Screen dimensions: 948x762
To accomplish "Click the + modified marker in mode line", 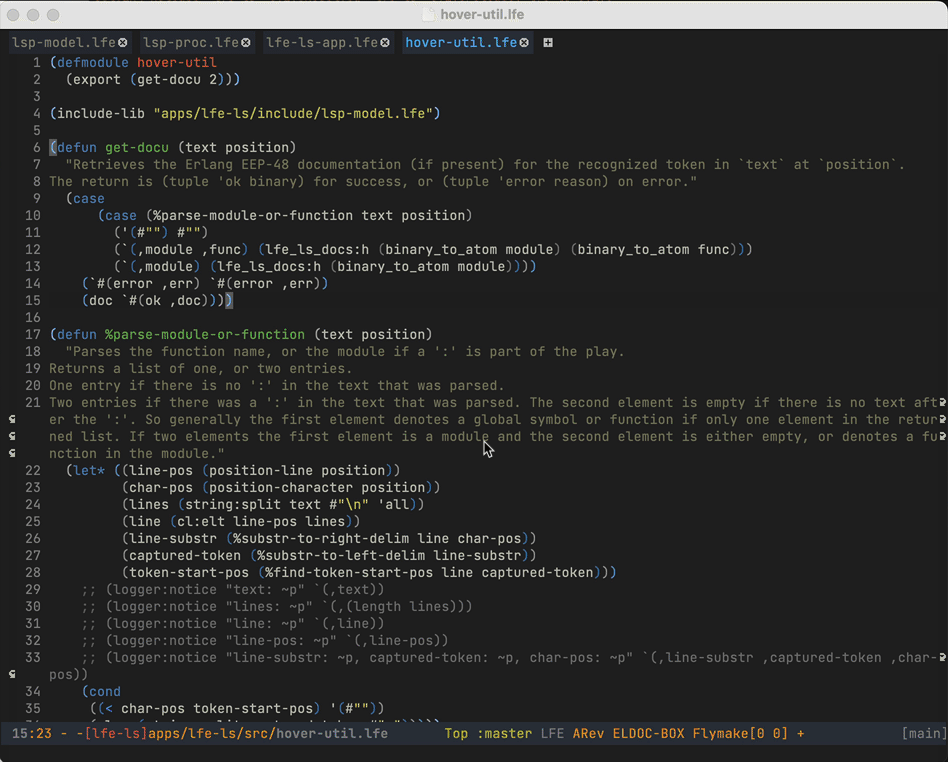I will (x=800, y=734).
